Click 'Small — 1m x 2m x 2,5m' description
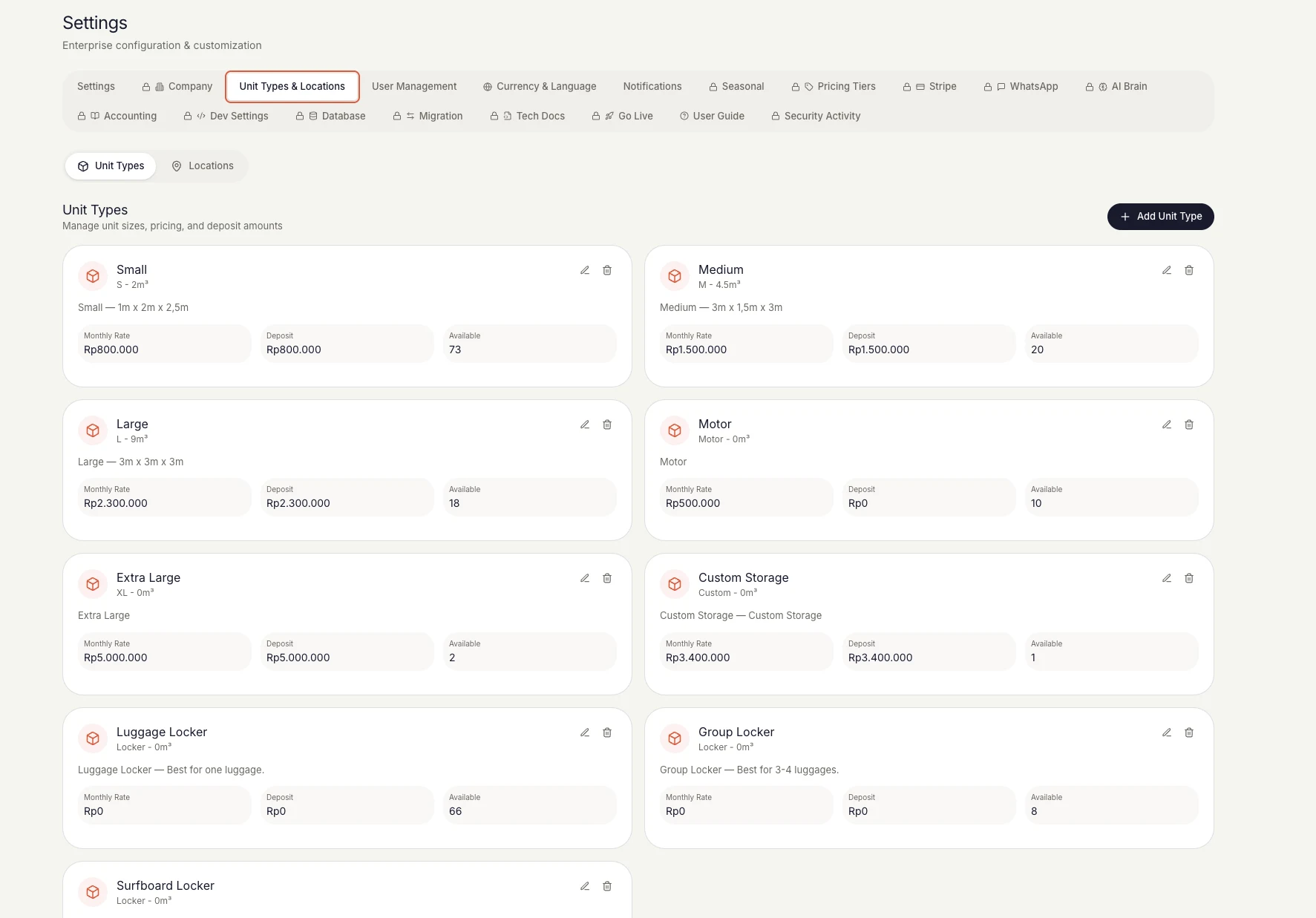The image size is (1316, 918). click(x=134, y=308)
